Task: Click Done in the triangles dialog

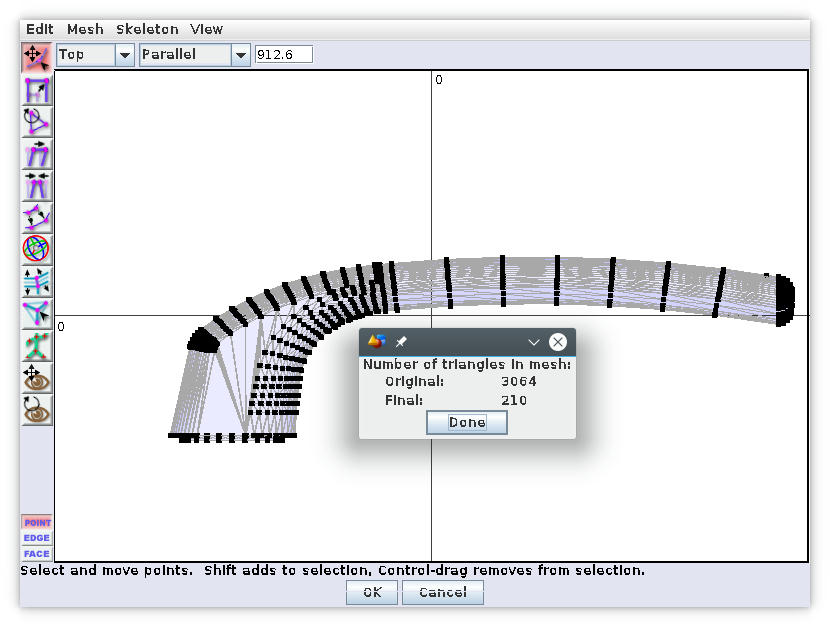Action: click(x=467, y=422)
